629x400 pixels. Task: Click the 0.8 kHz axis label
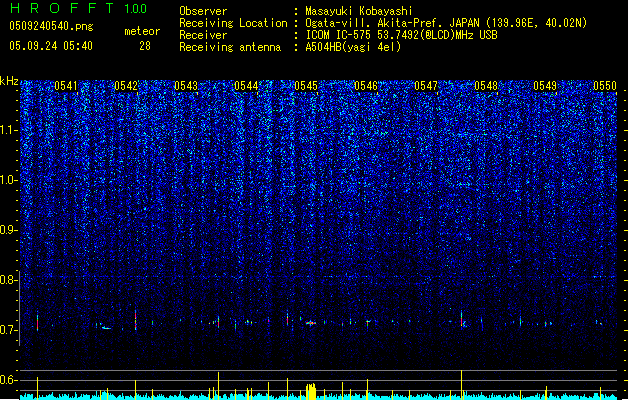tap(9, 280)
